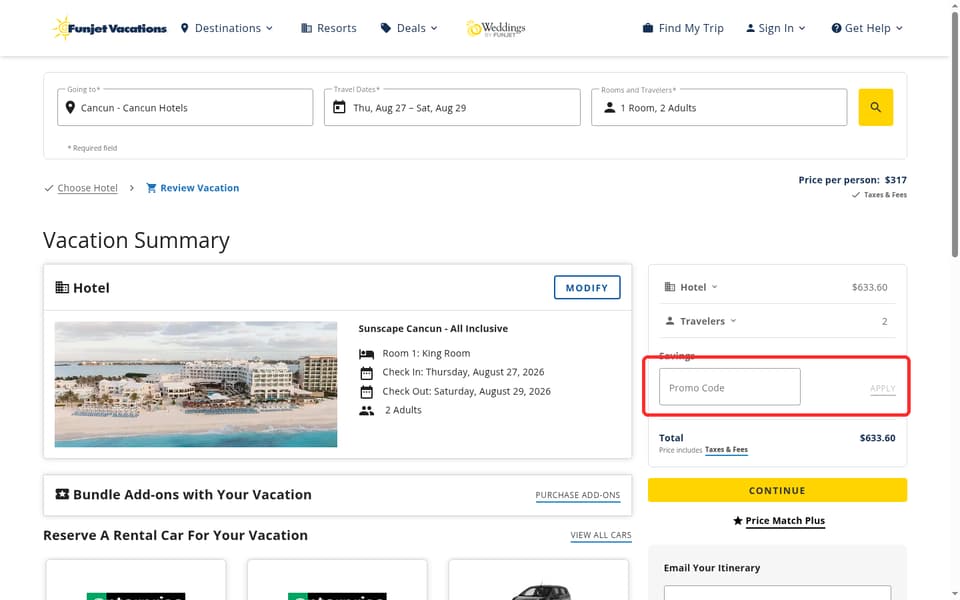Click the question mark icon beside Get Help
Image resolution: width=960 pixels, height=600 pixels.
tap(836, 28)
